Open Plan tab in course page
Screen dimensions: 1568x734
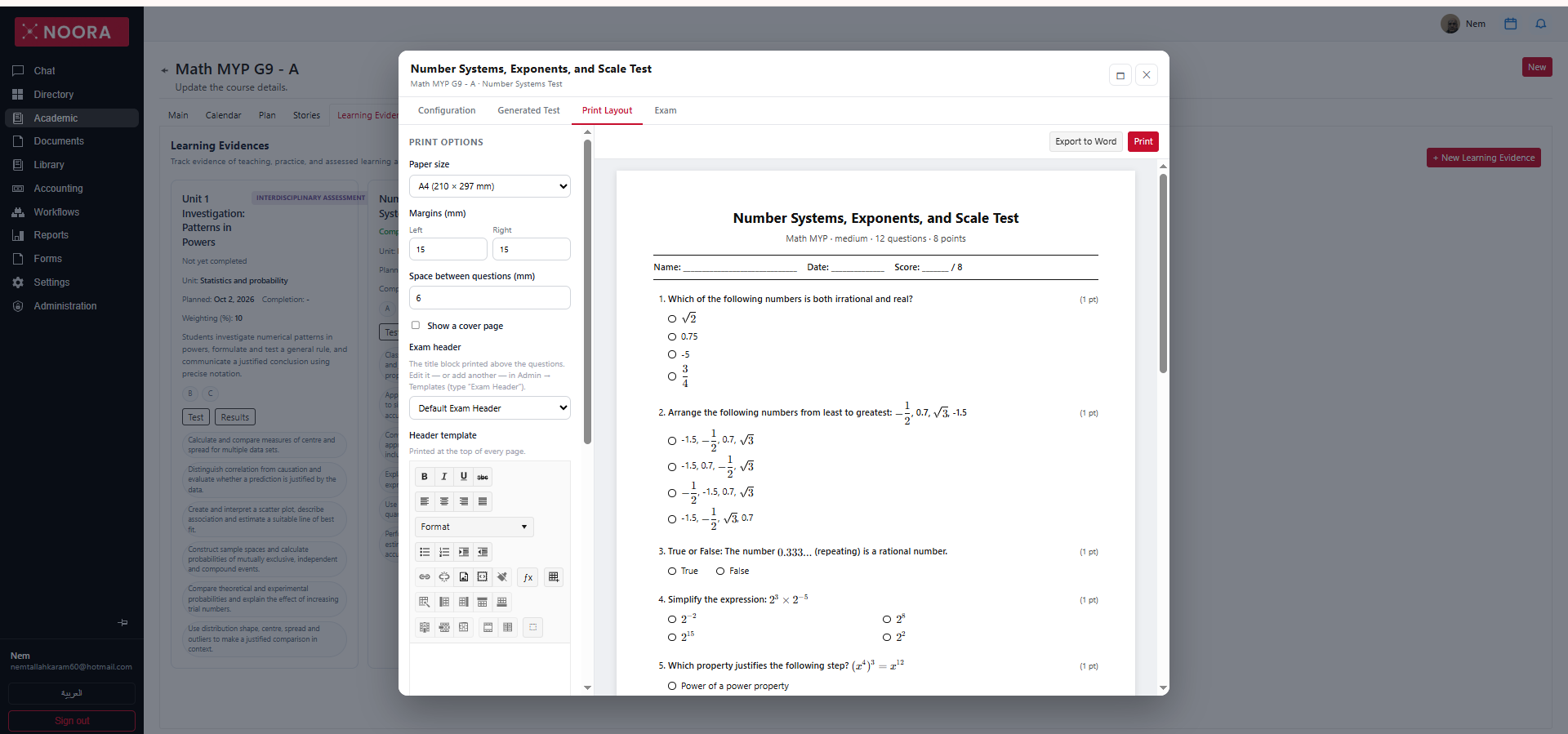pyautogui.click(x=267, y=115)
